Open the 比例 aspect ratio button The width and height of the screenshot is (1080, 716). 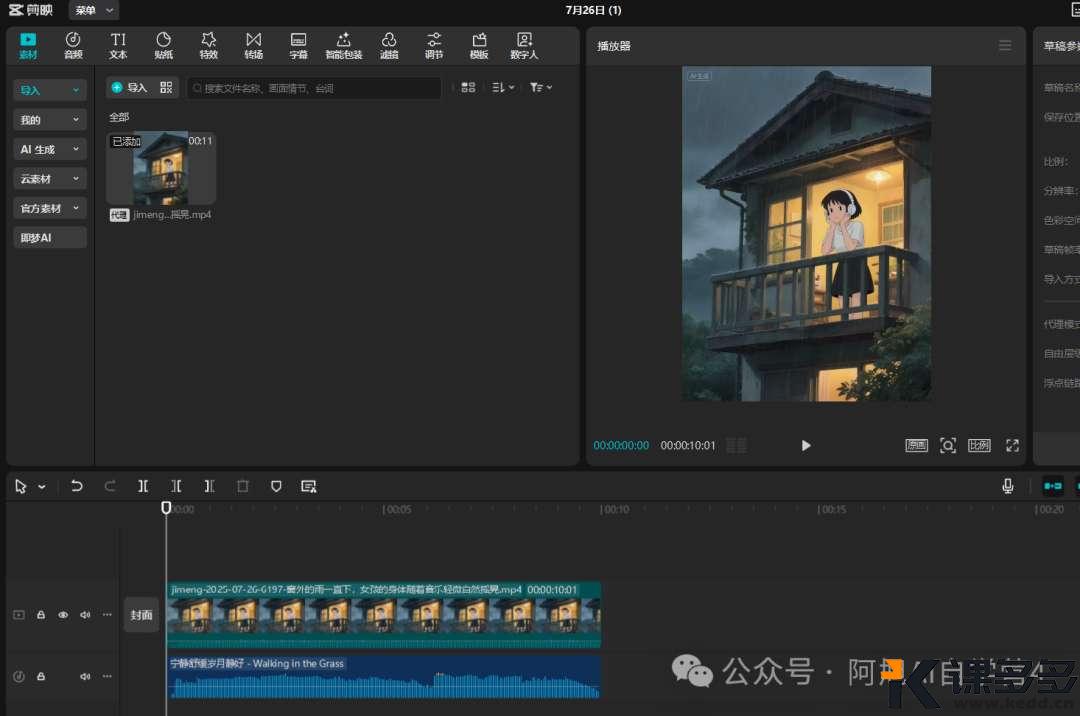[979, 445]
